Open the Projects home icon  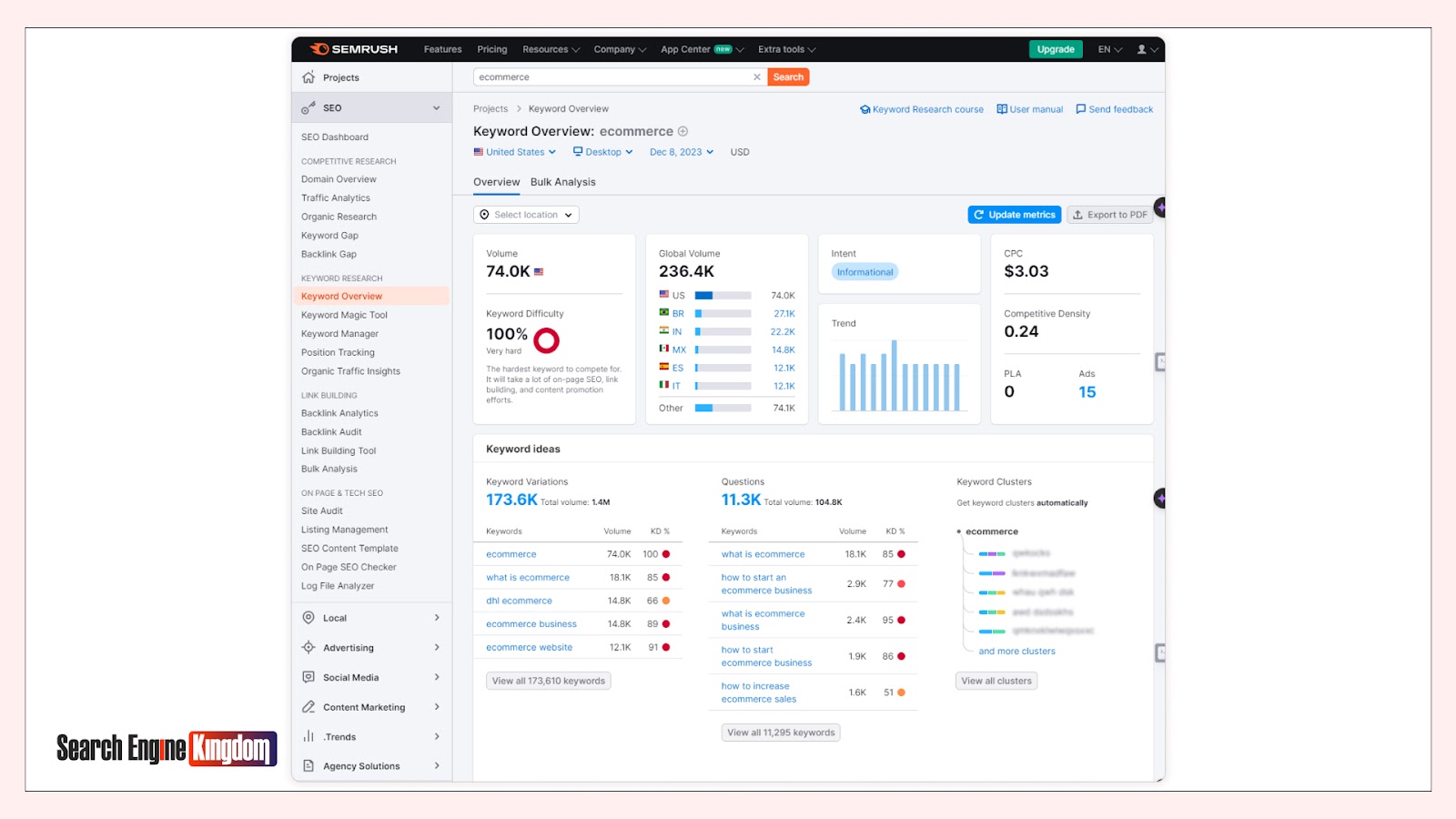308,77
